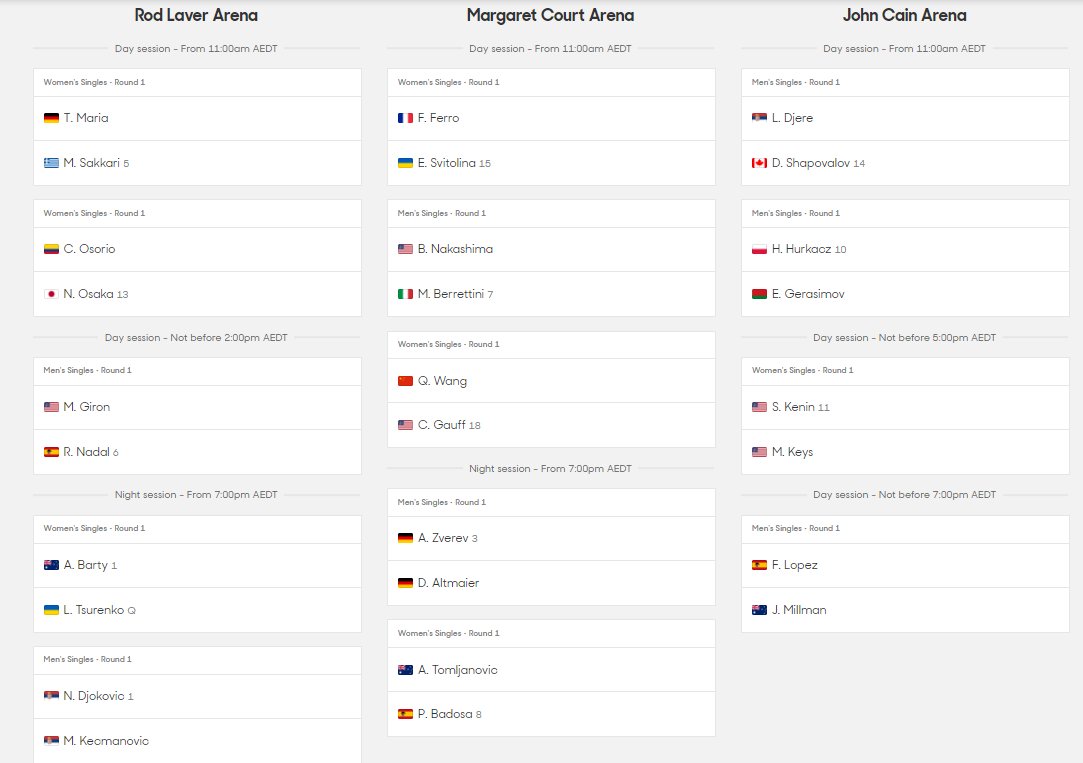Click the Australian flag beside J. Millman
Screen dimensions: 1083x763
point(759,610)
